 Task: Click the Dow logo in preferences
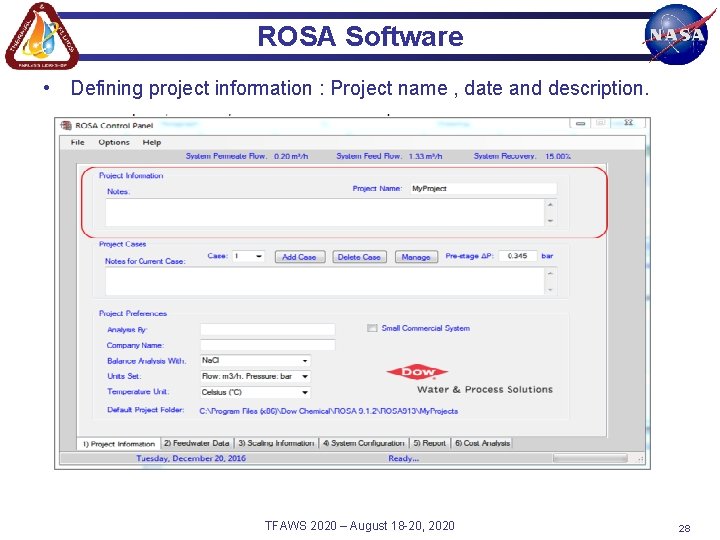417,371
